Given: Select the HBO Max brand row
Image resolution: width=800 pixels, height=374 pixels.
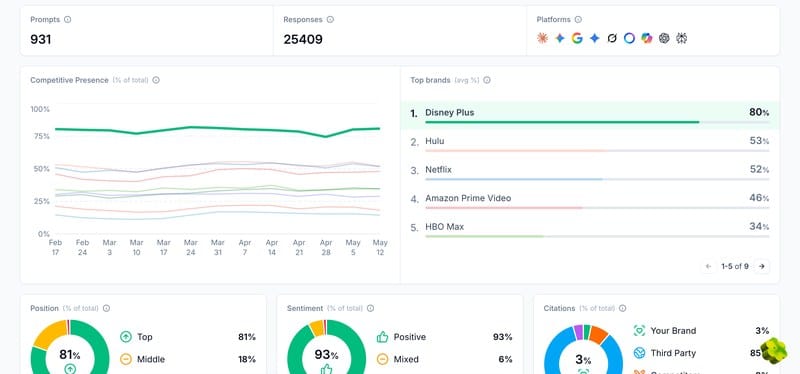Looking at the screenshot, I should coord(590,229).
